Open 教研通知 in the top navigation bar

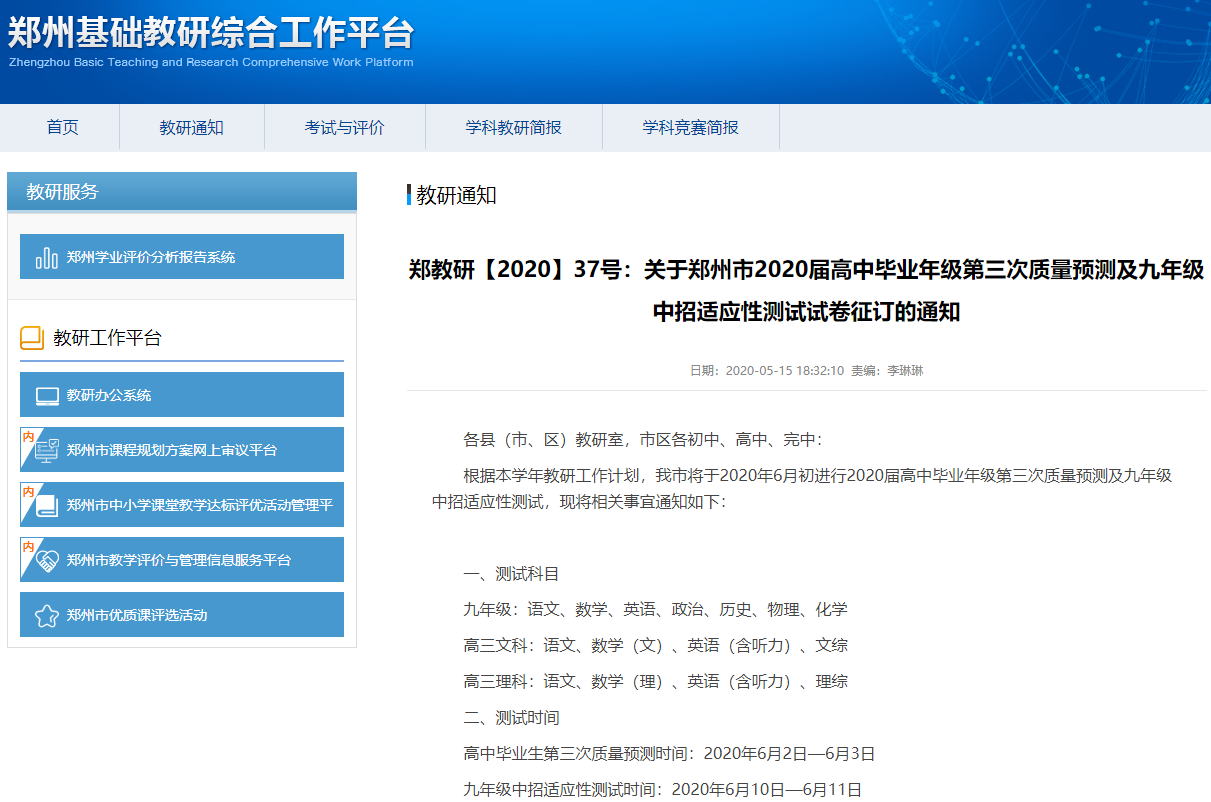click(191, 127)
